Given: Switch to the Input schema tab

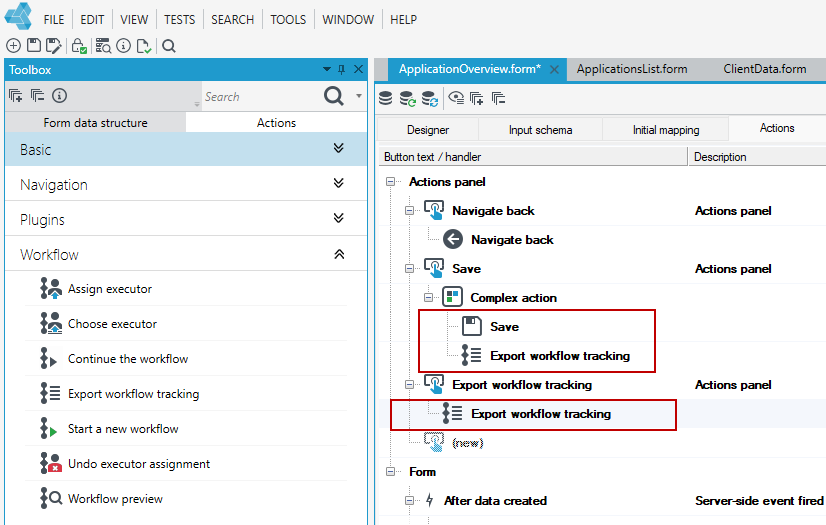Looking at the screenshot, I should click(x=540, y=130).
